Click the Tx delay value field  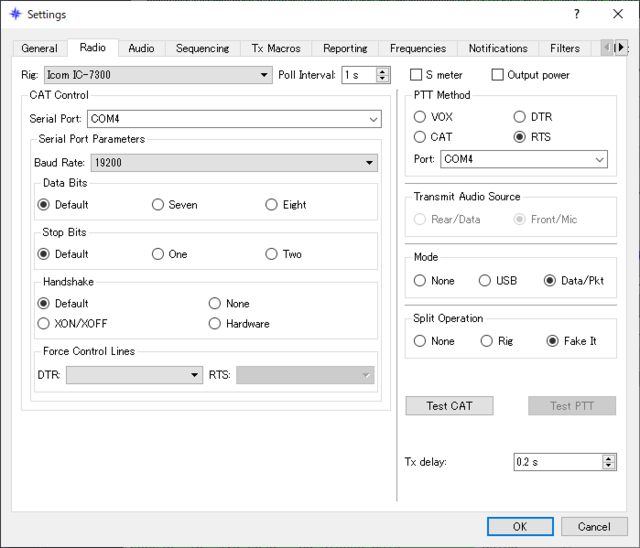coord(558,462)
